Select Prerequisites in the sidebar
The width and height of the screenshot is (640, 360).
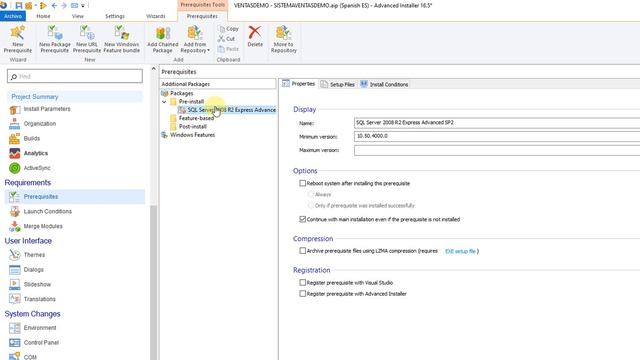click(x=75, y=196)
